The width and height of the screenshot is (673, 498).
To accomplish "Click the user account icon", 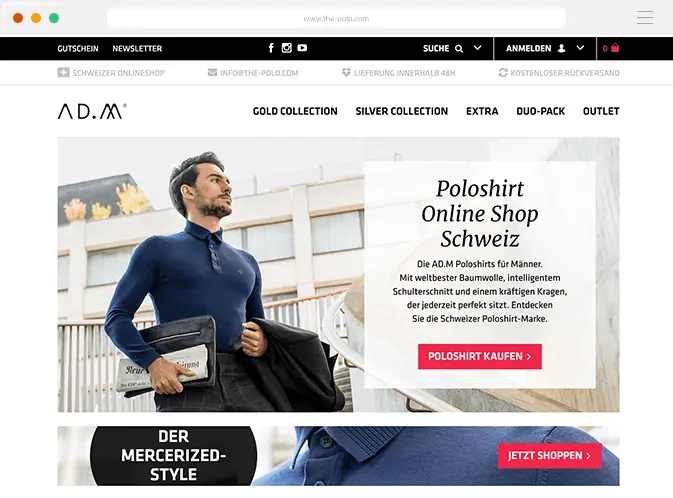I will coord(561,49).
